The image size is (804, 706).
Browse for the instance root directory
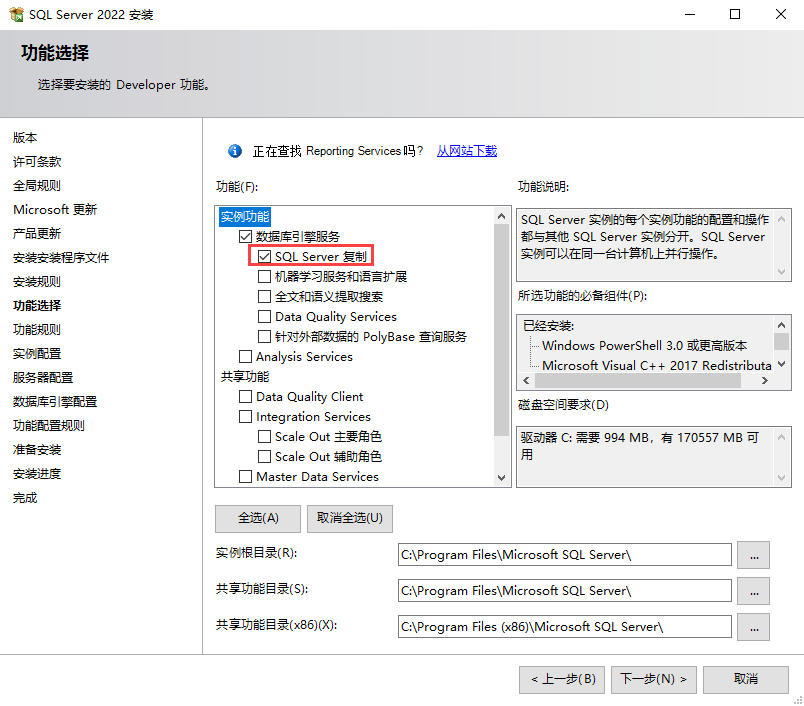753,555
